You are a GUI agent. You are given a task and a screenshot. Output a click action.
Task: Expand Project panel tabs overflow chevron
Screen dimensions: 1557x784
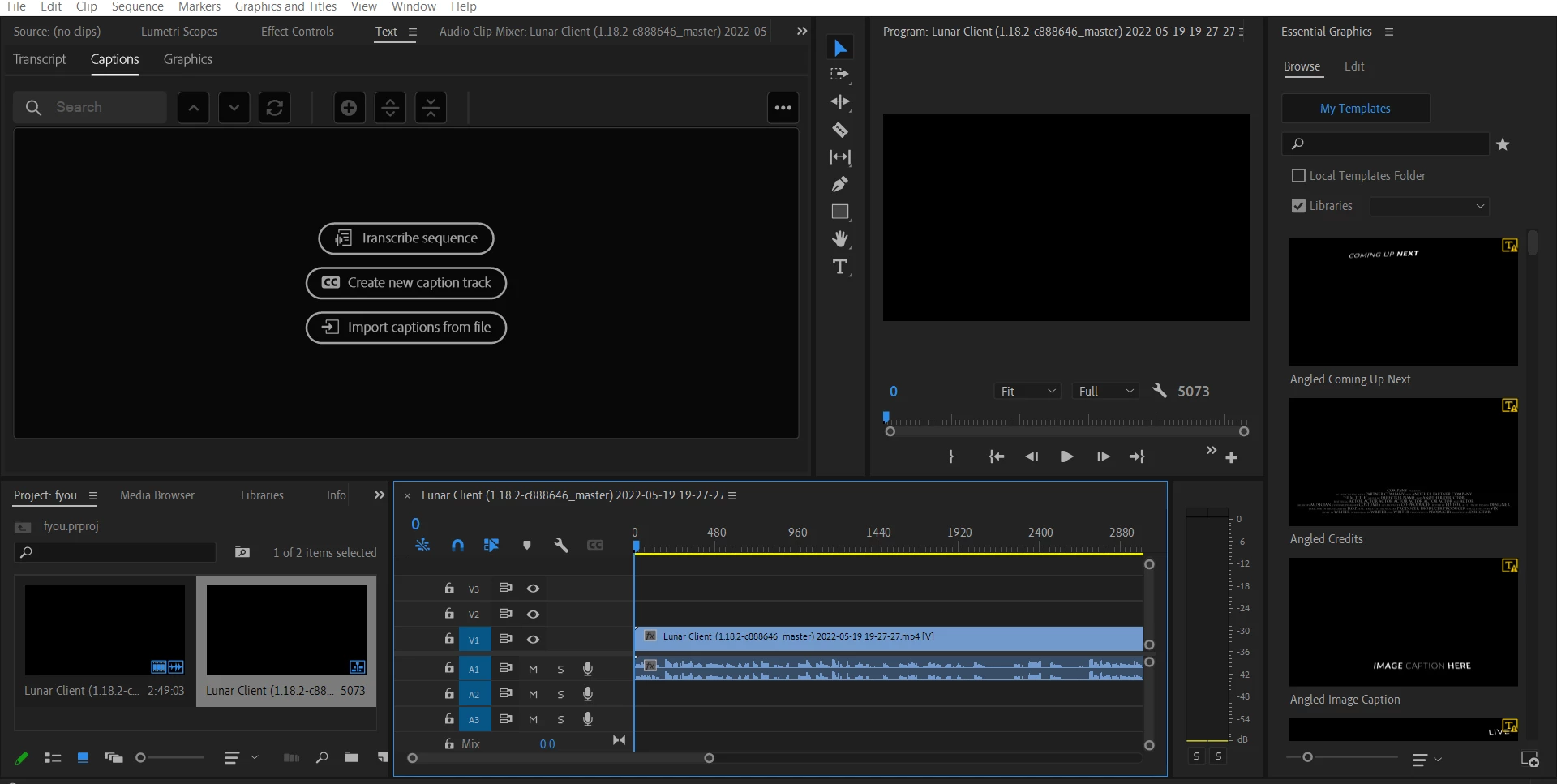(x=380, y=495)
